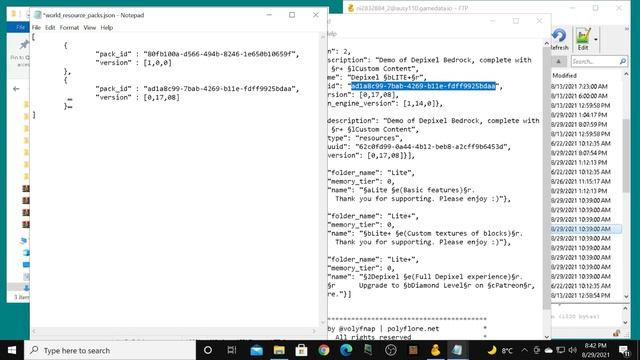
Task: Click 'version' : [0,17,08] line in Notepad
Action: [x=138, y=97]
